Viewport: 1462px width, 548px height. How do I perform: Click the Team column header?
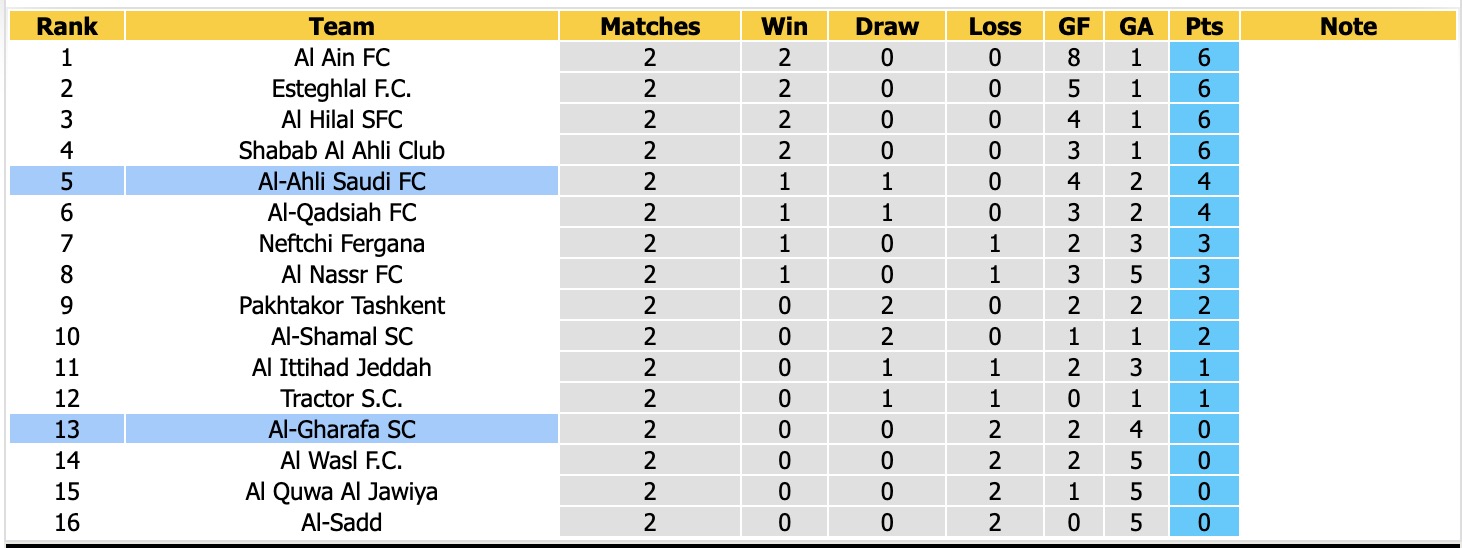pyautogui.click(x=342, y=27)
